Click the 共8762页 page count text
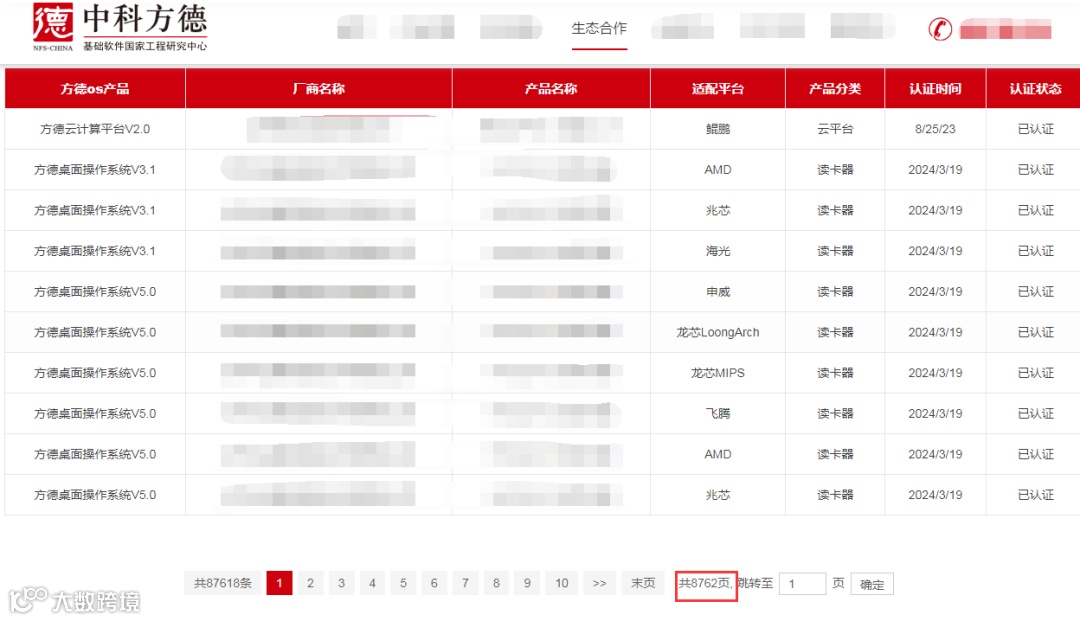1080x621 pixels. [705, 583]
